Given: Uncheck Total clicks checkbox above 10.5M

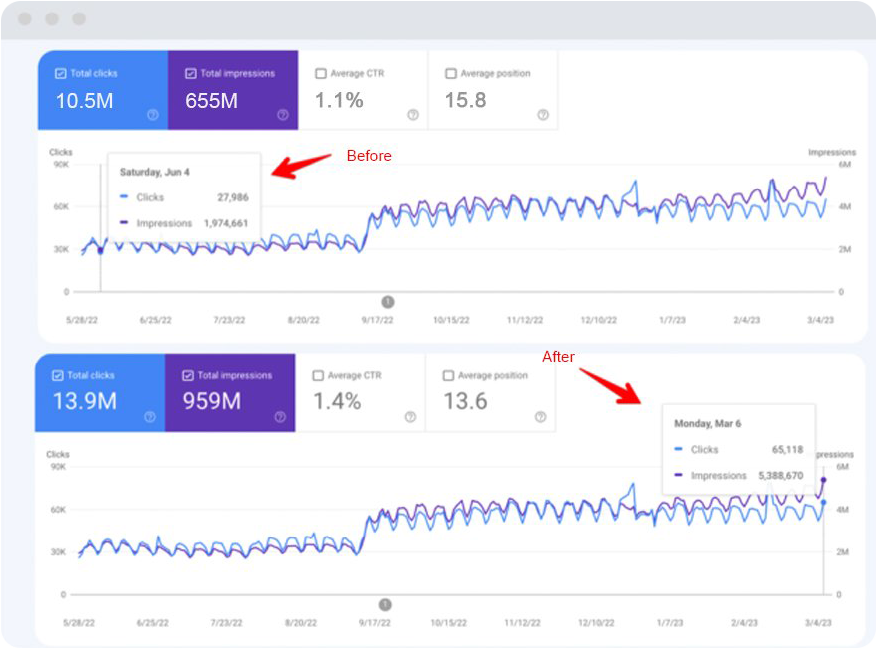Looking at the screenshot, I should click(x=61, y=73).
